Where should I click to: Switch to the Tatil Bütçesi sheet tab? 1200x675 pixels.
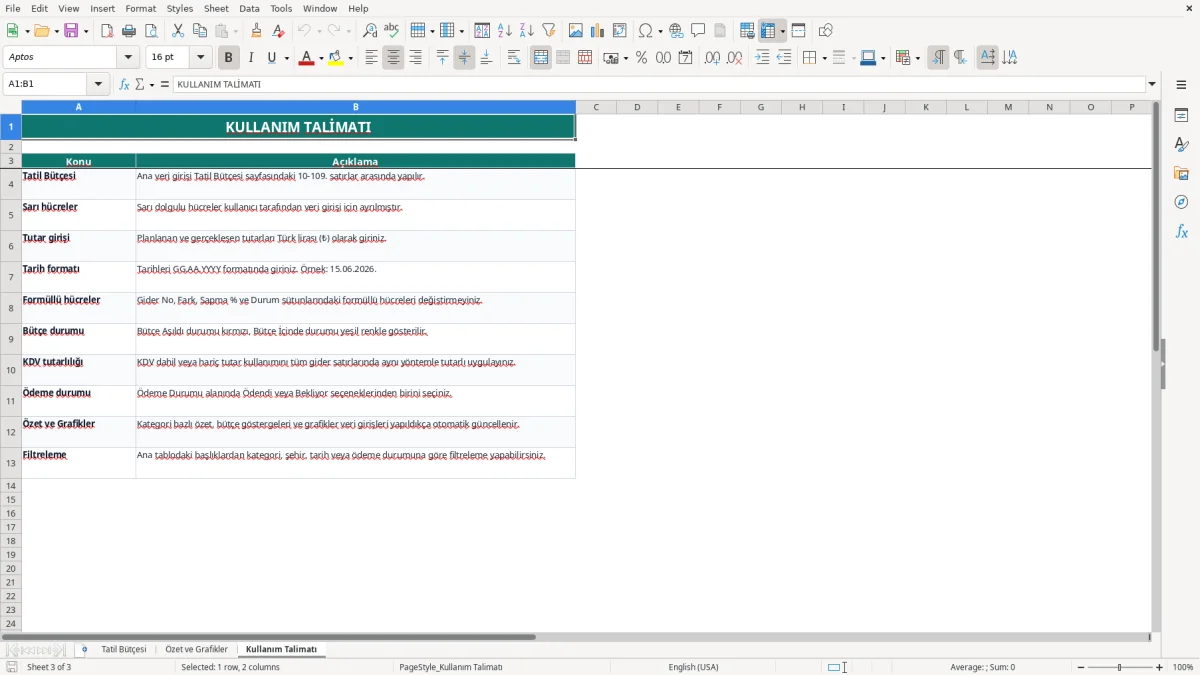coord(124,649)
